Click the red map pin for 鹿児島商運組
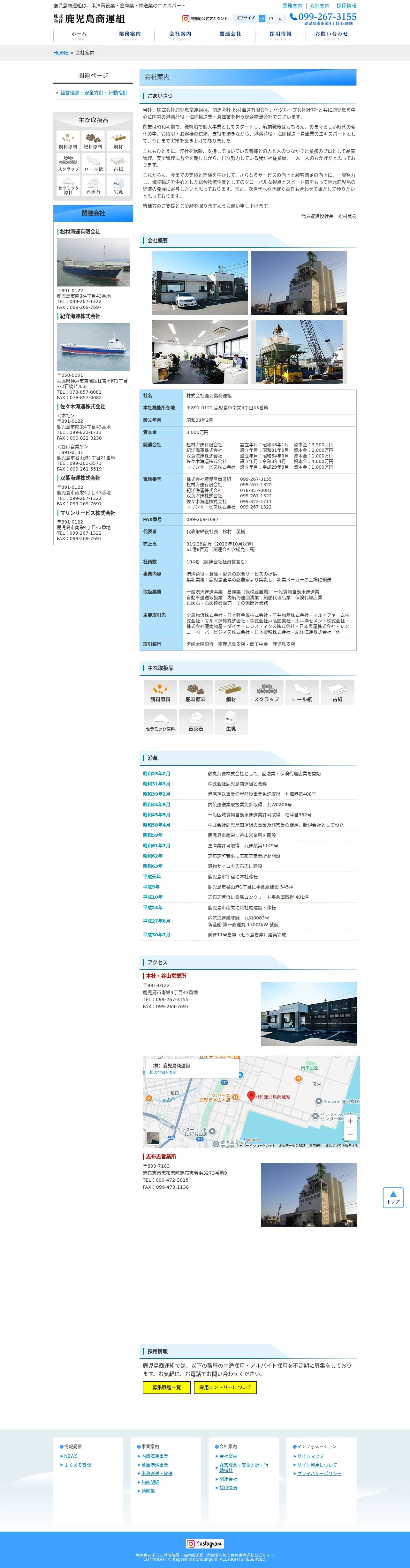410x1568 pixels. 250,1096
